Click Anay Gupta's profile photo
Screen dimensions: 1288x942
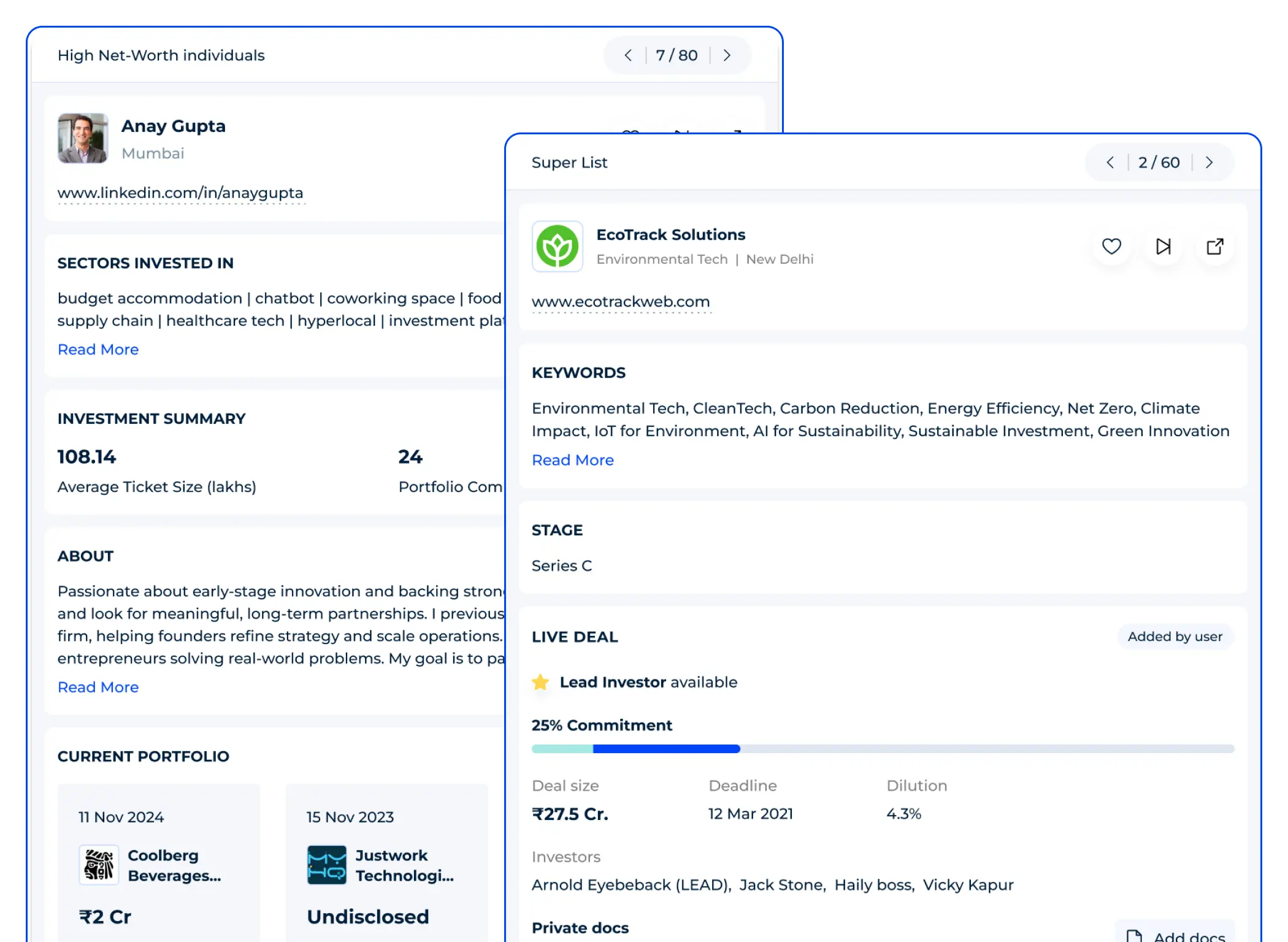(83, 138)
